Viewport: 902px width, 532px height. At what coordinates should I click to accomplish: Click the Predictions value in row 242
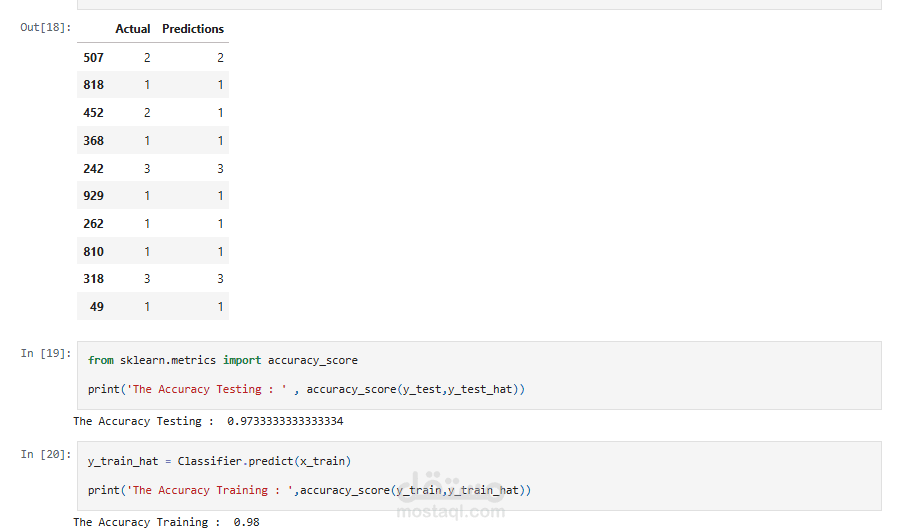coord(220,169)
